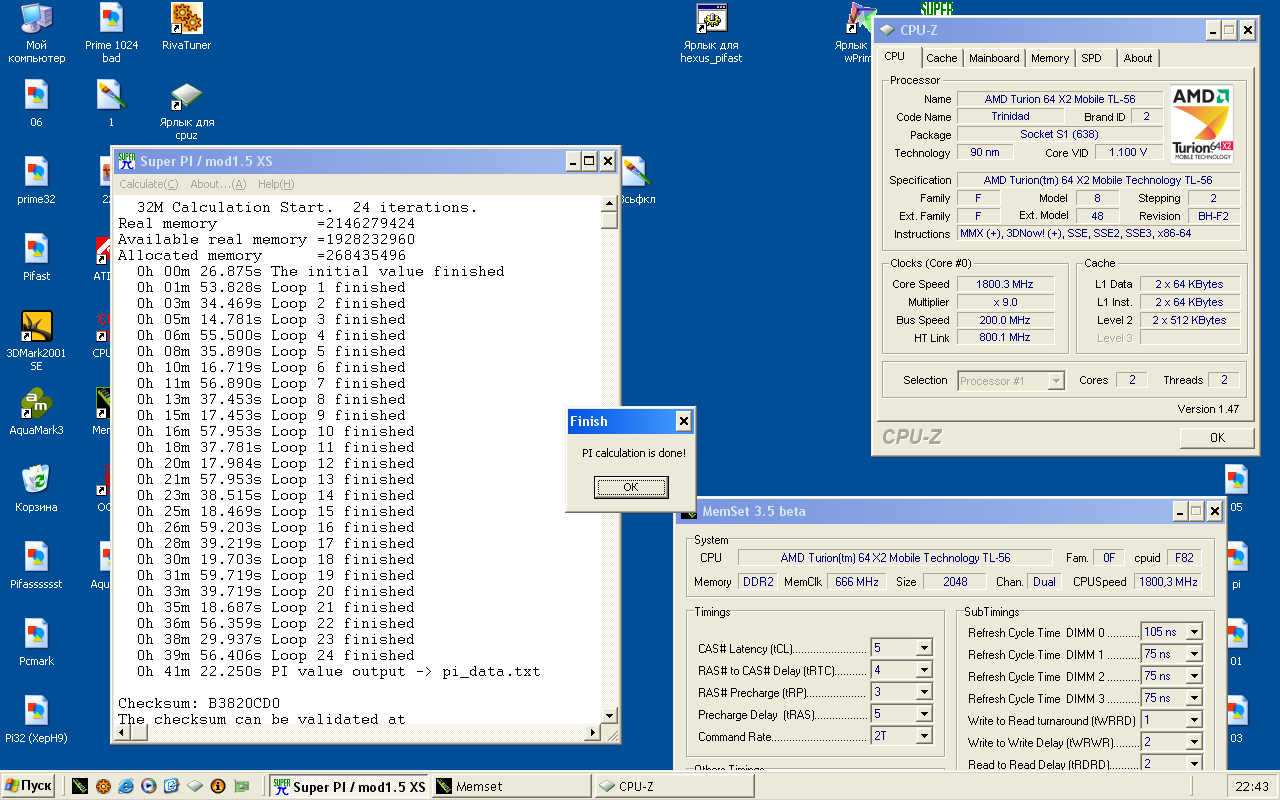Switch to the Mainboard tab in CPU-Z
Viewport: 1280px width, 800px height.
tap(994, 58)
